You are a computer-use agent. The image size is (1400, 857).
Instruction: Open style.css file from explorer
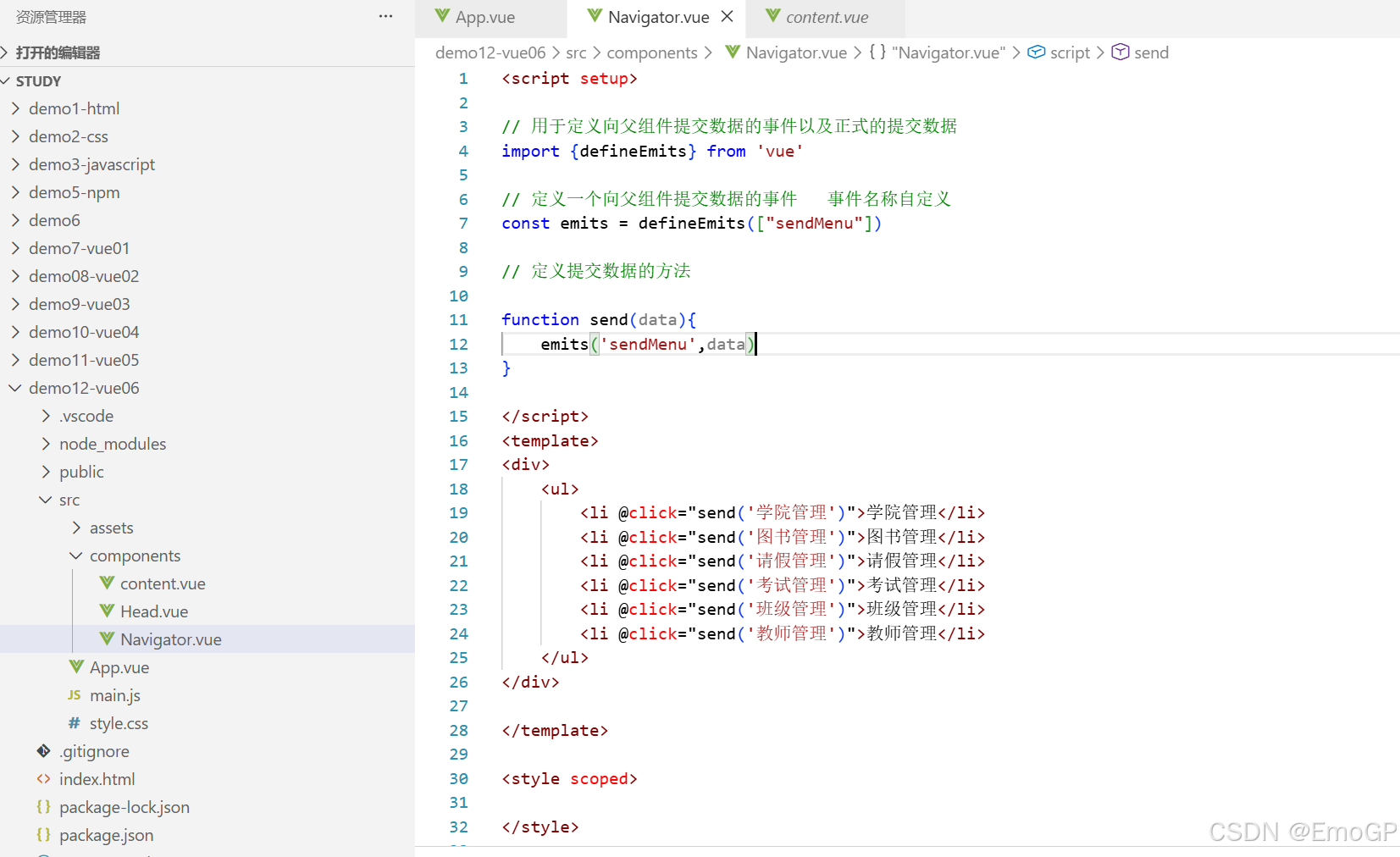tap(208, 723)
